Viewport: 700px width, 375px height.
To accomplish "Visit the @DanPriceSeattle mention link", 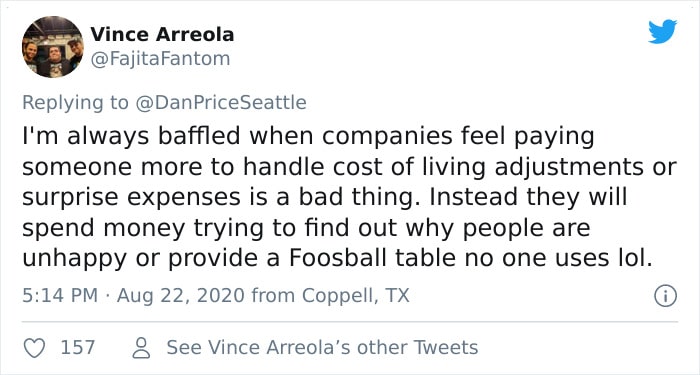I will coord(220,102).
